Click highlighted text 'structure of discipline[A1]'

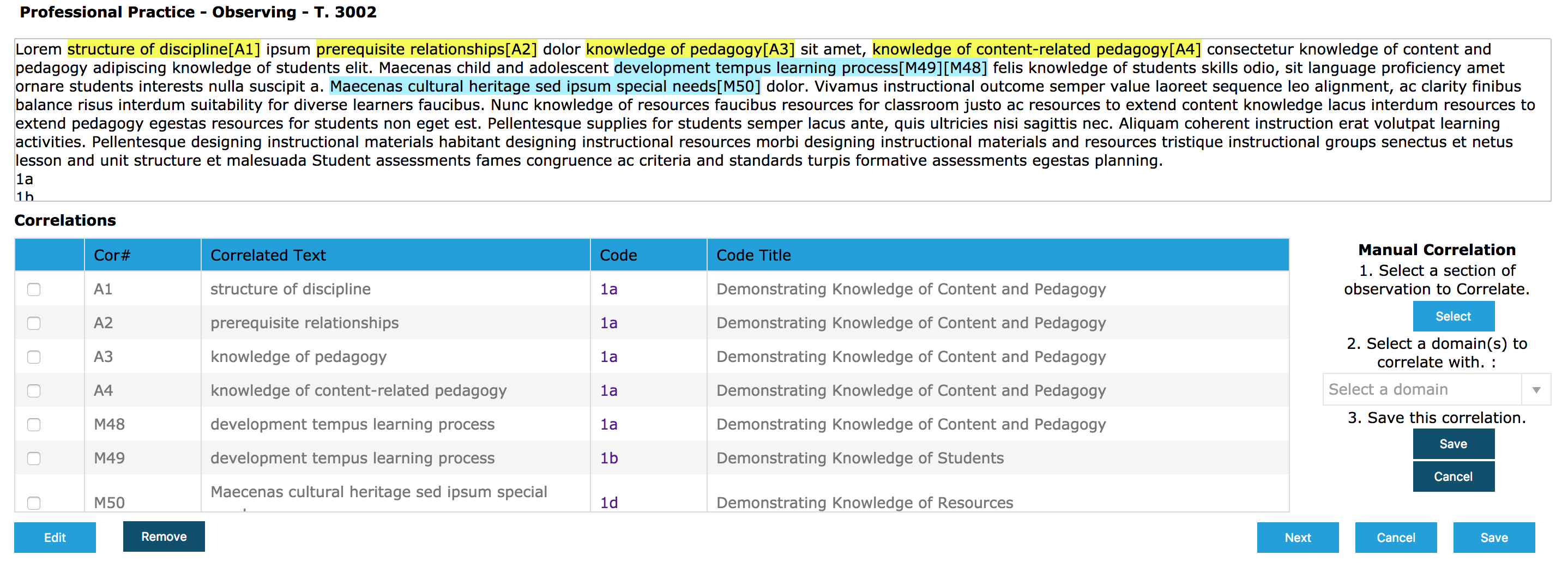point(164,49)
